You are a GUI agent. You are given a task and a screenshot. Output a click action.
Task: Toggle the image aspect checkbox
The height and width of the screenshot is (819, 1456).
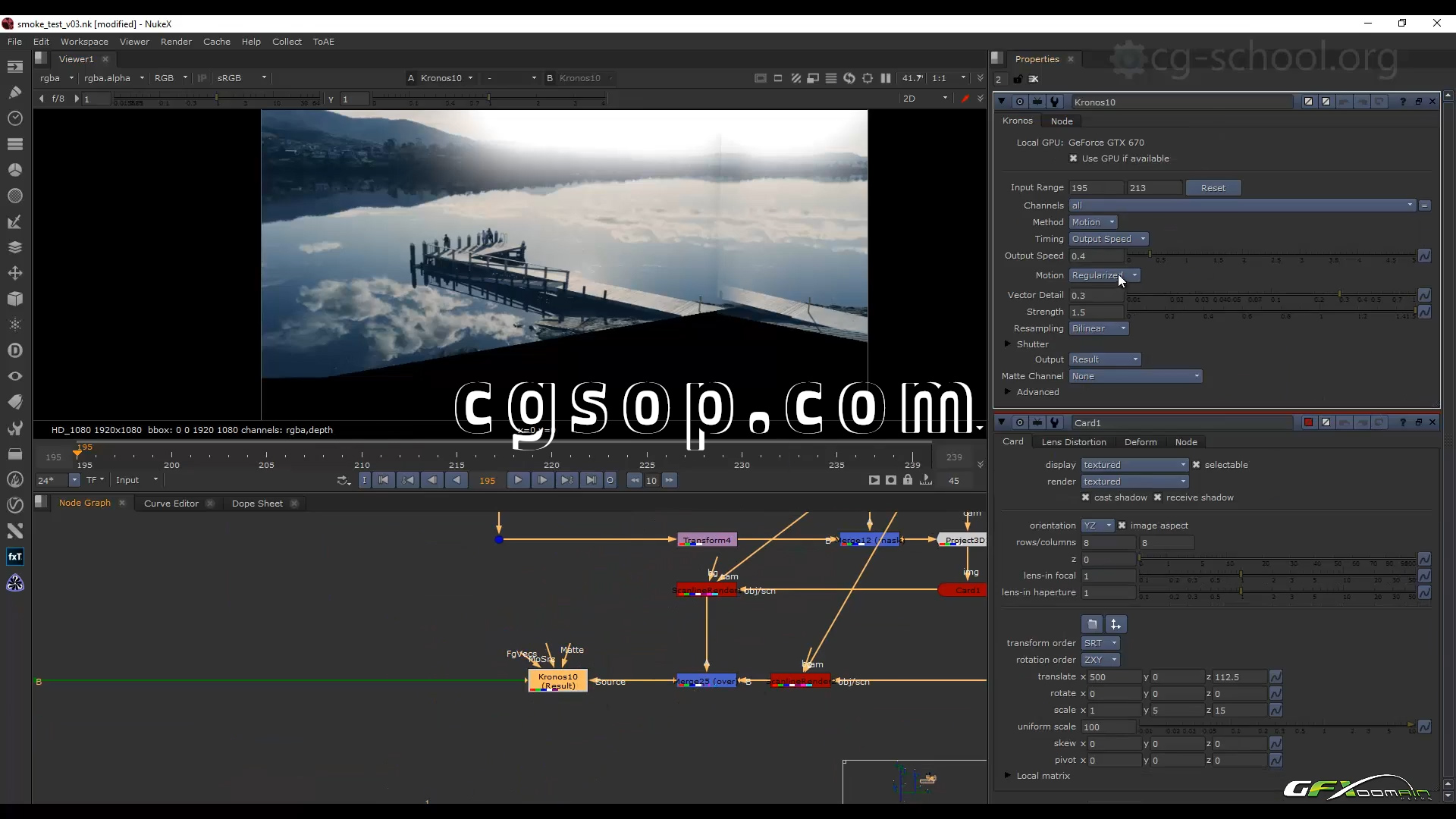[1122, 526]
